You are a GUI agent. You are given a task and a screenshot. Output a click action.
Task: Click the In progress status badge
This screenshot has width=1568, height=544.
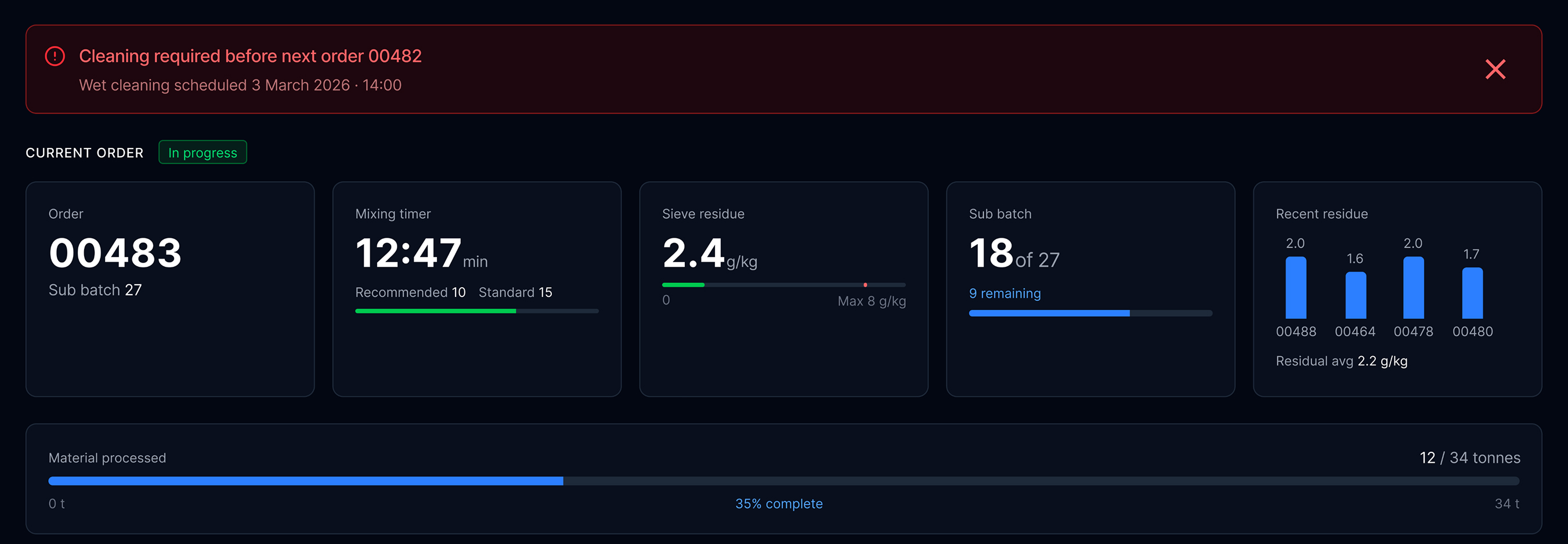(x=203, y=152)
